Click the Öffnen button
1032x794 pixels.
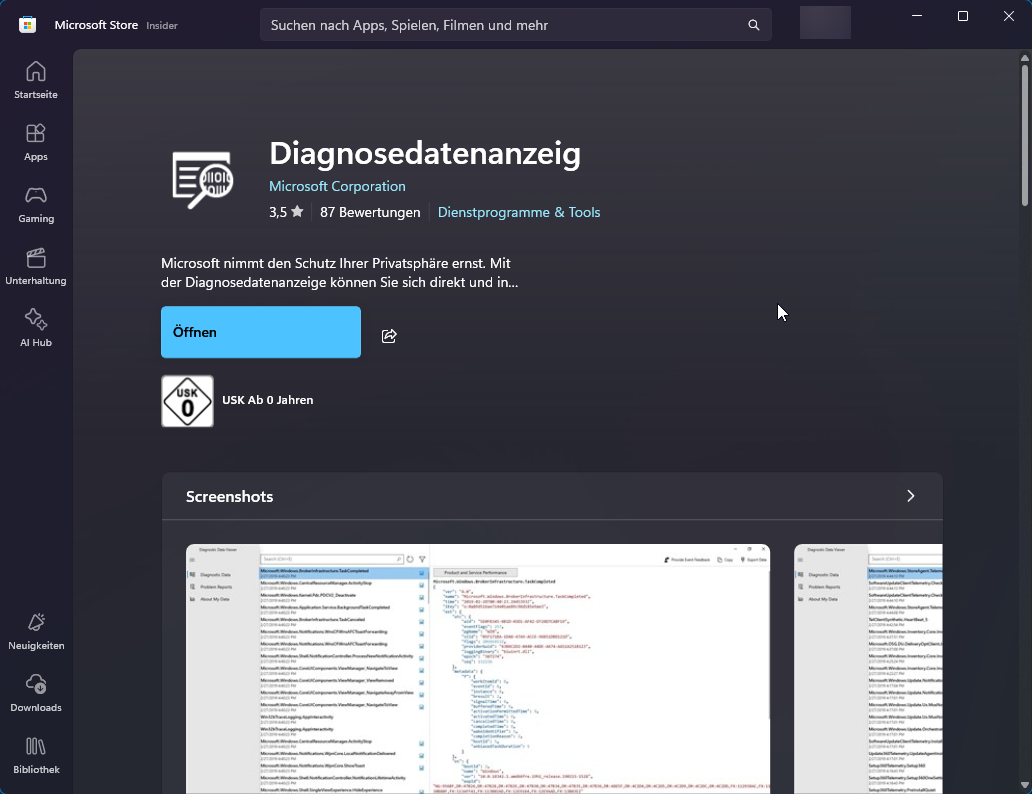click(261, 332)
